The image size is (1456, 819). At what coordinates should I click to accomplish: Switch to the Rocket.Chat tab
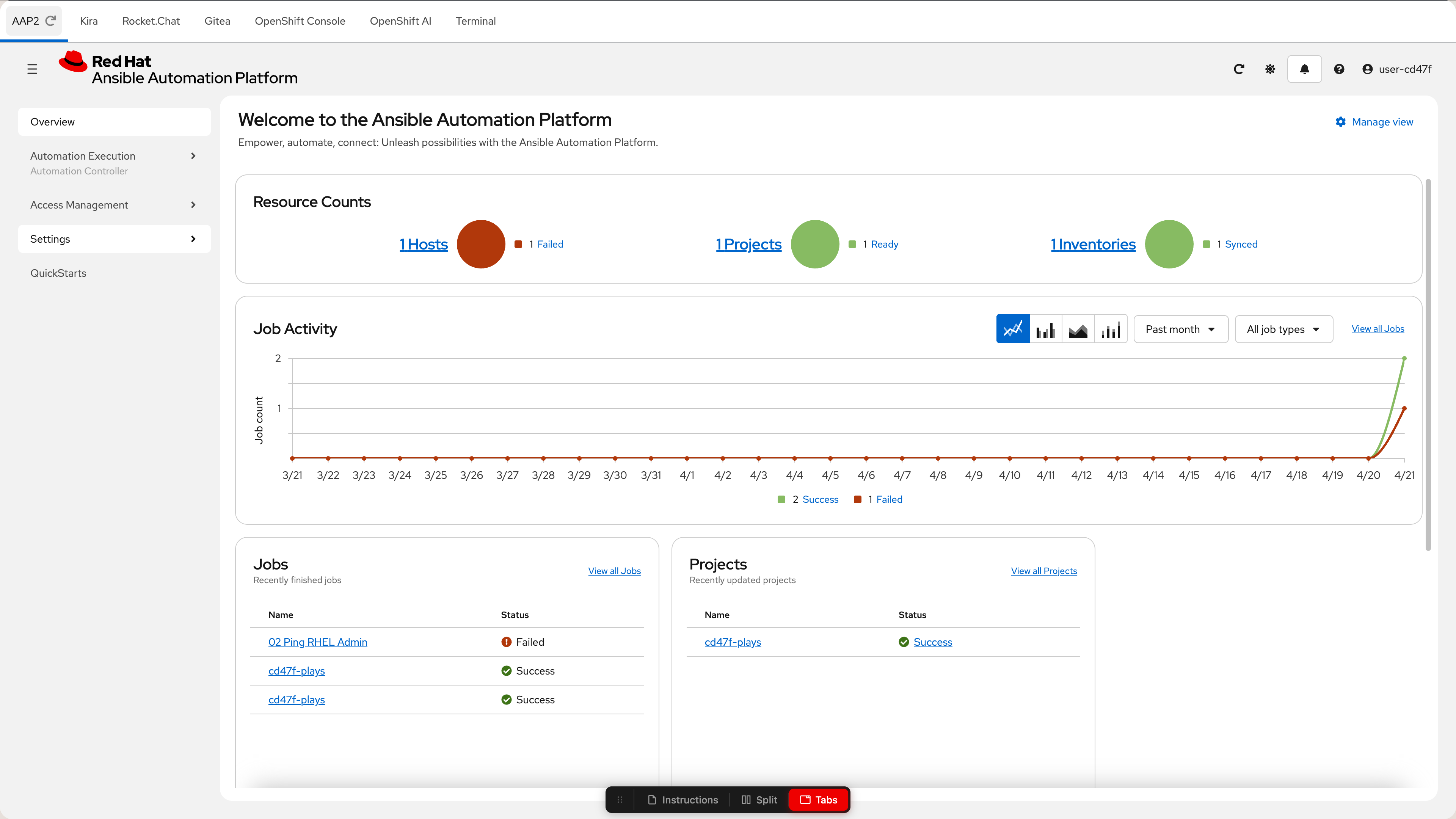[151, 21]
